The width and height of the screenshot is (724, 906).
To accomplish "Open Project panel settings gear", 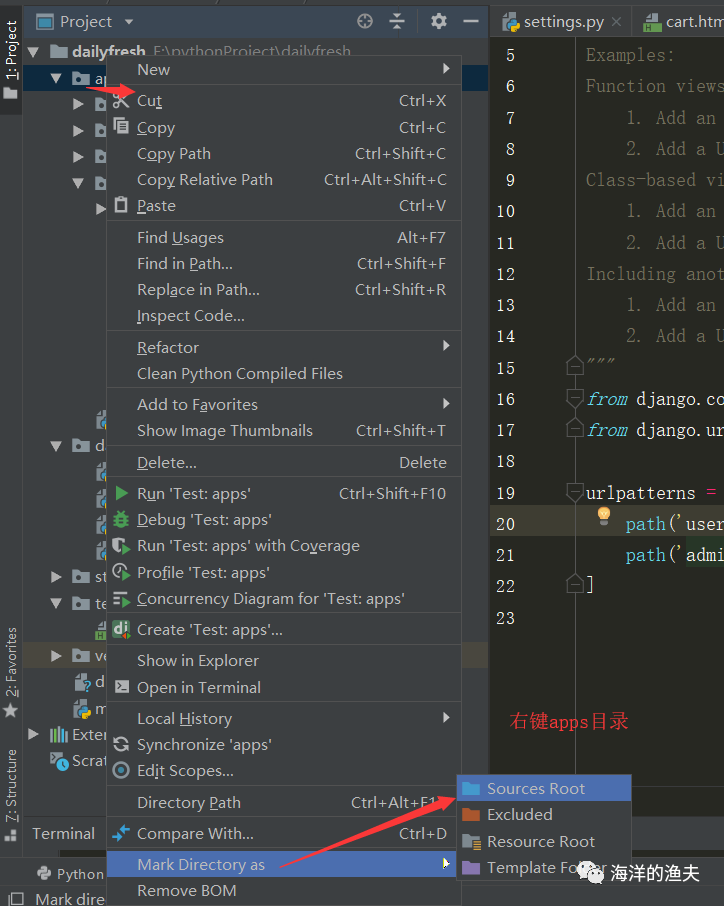I will (439, 21).
